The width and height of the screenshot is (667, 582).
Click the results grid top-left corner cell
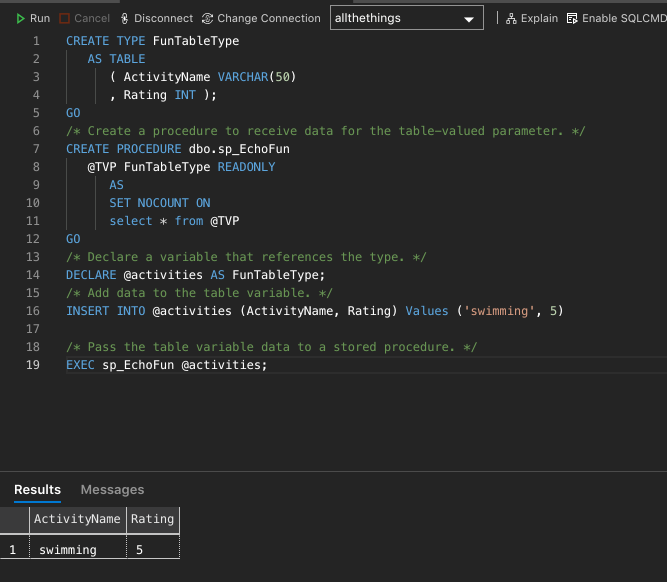14,519
